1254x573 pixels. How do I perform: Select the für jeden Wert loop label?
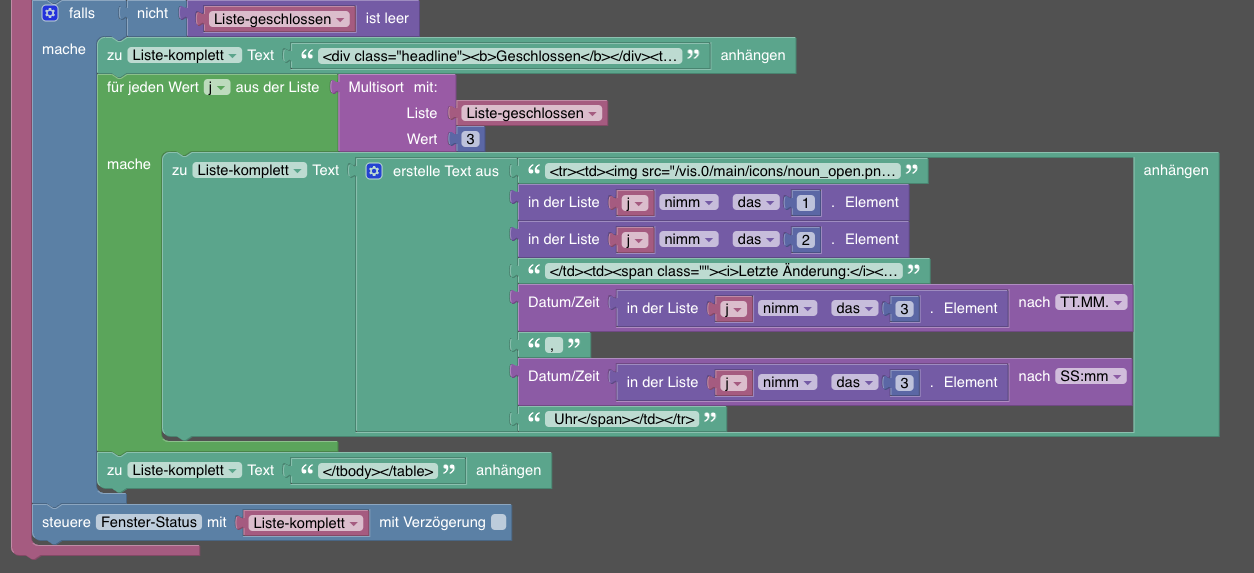[153, 87]
